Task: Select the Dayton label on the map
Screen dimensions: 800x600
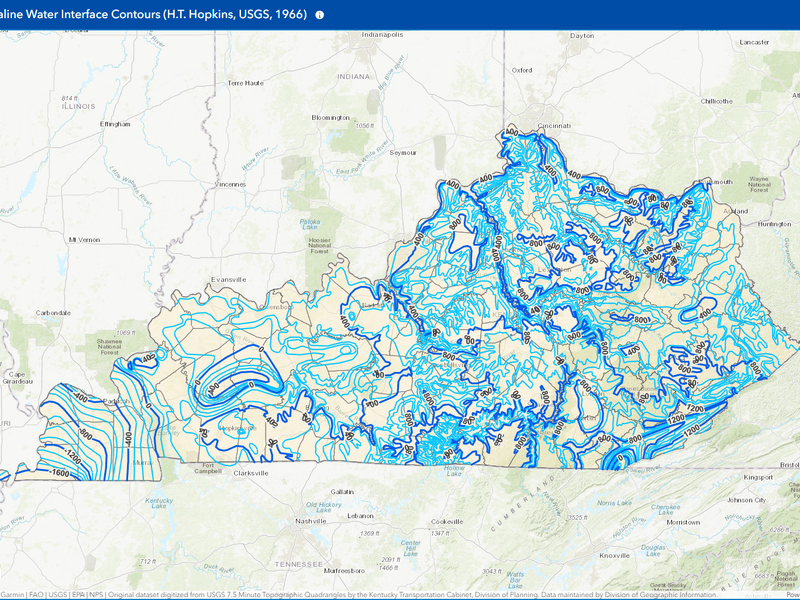Action: click(x=582, y=36)
